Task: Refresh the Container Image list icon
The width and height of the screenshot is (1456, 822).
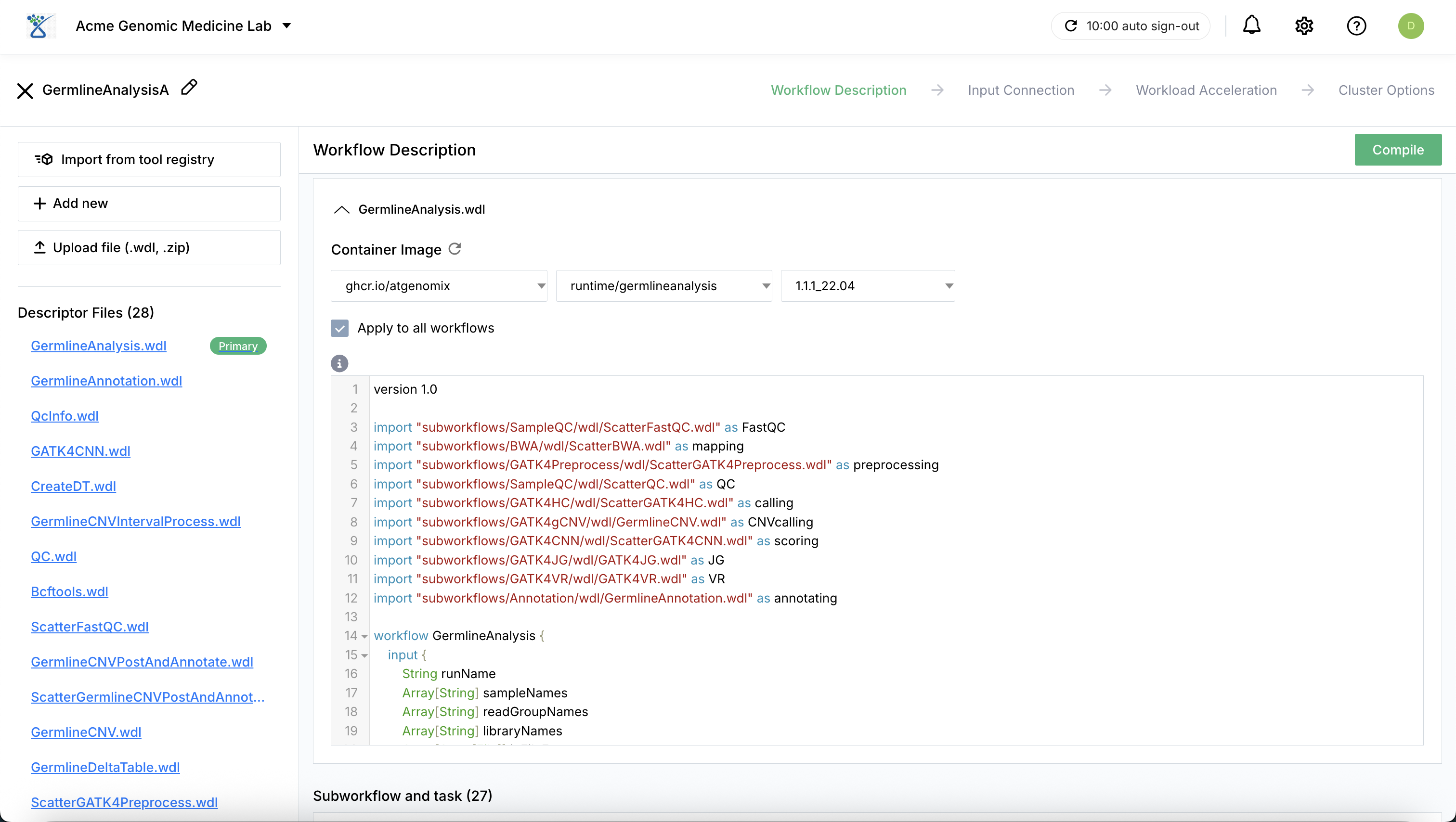Action: [455, 249]
